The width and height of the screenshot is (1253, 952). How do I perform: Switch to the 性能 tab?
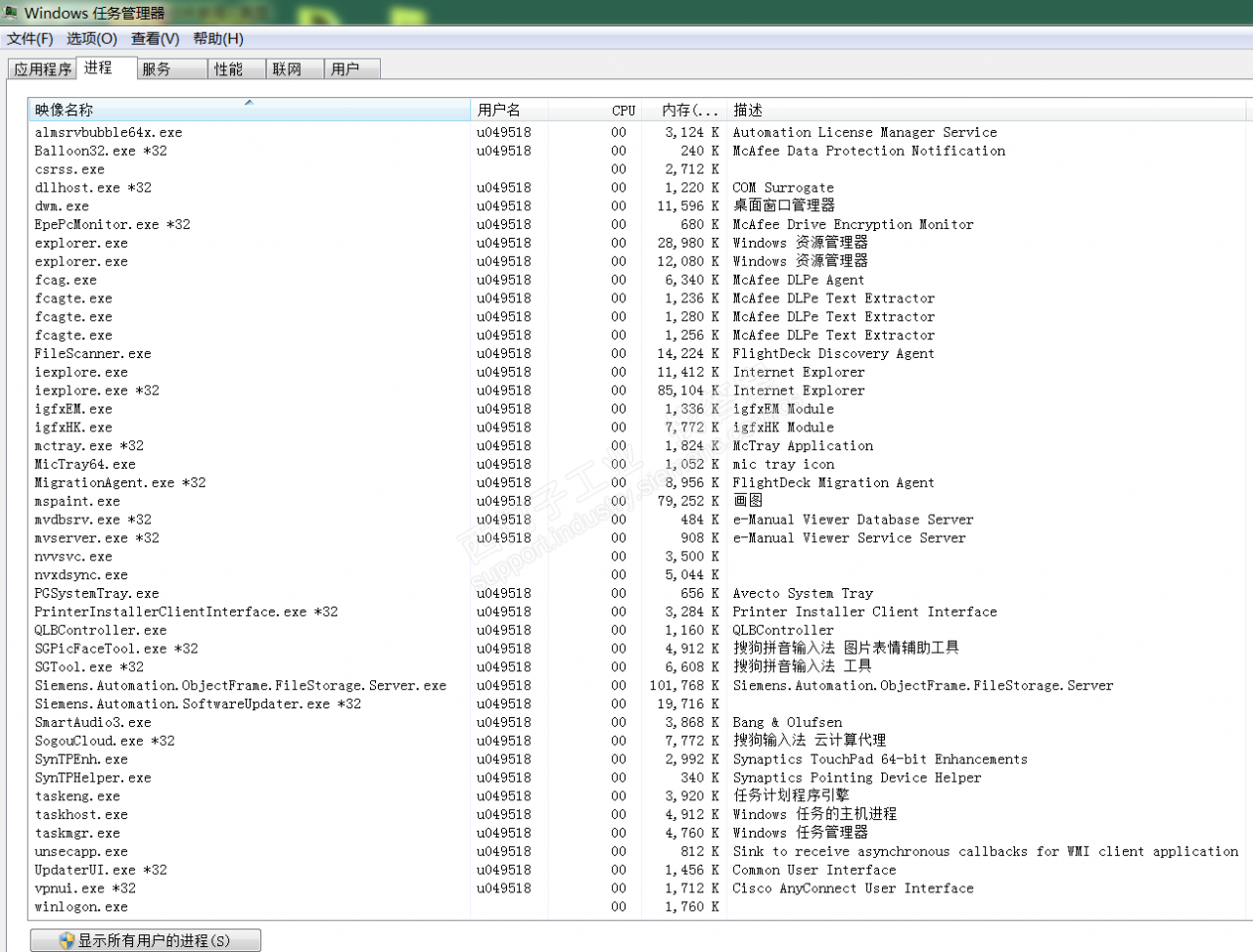tap(236, 69)
